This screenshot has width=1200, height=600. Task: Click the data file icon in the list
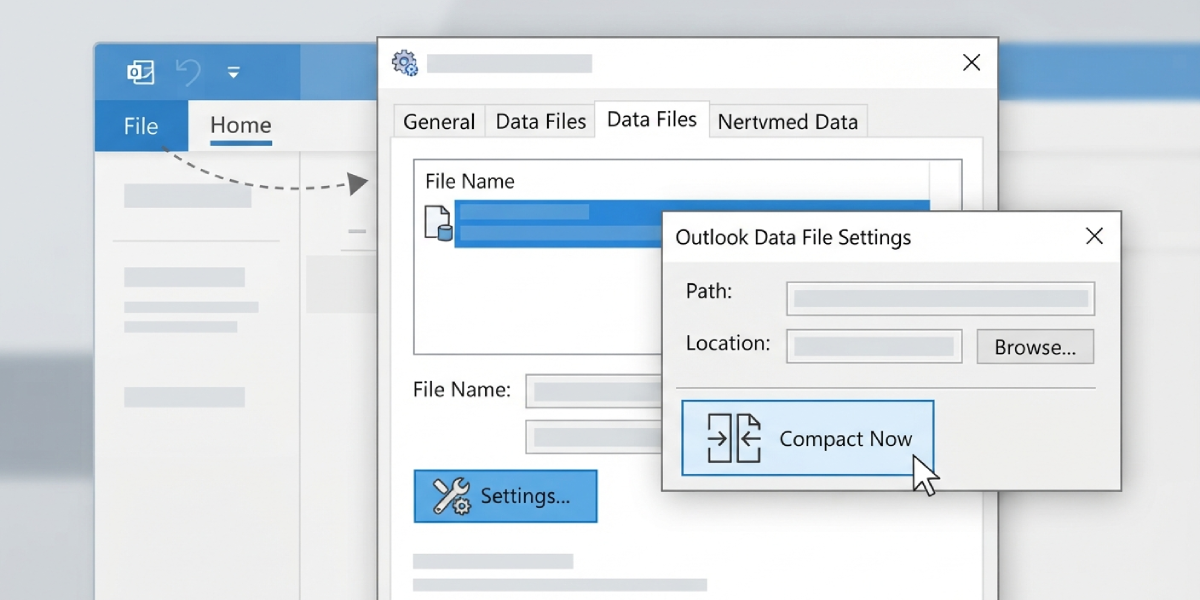click(438, 222)
